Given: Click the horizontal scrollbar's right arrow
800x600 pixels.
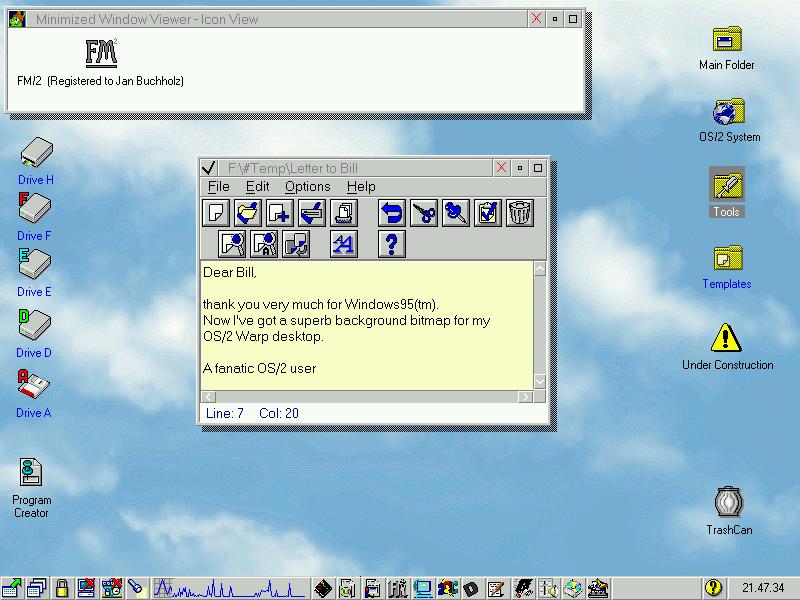Looking at the screenshot, I should [525, 397].
